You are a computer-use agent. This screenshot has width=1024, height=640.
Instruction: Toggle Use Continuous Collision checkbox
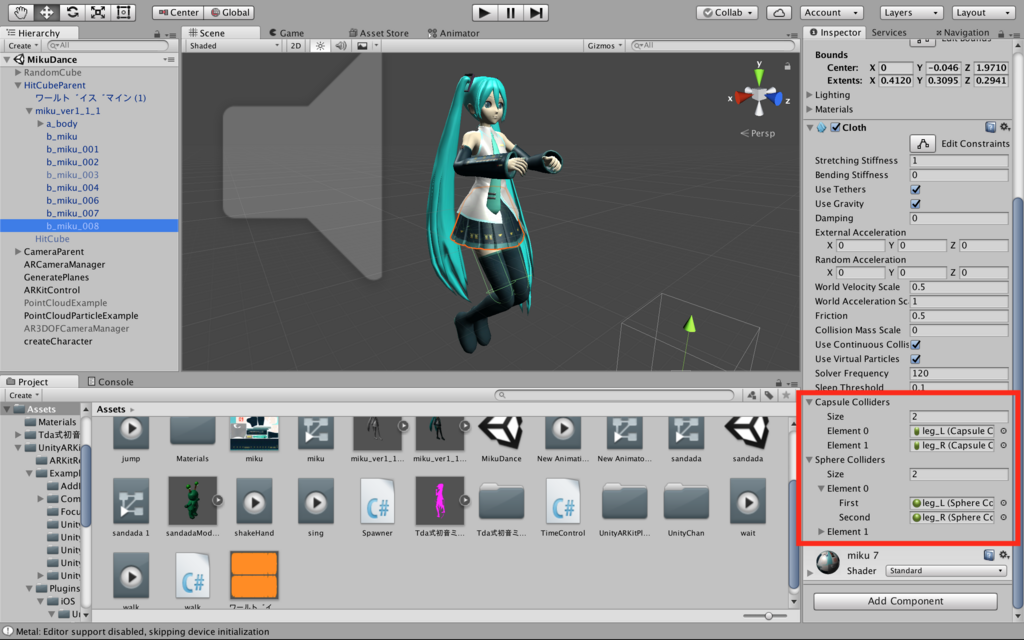tap(916, 345)
